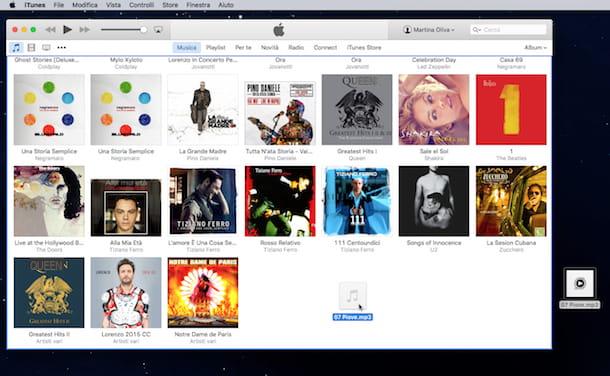Click Lorenzo in Concerto album title
610x376 pixels.
(x=203, y=60)
